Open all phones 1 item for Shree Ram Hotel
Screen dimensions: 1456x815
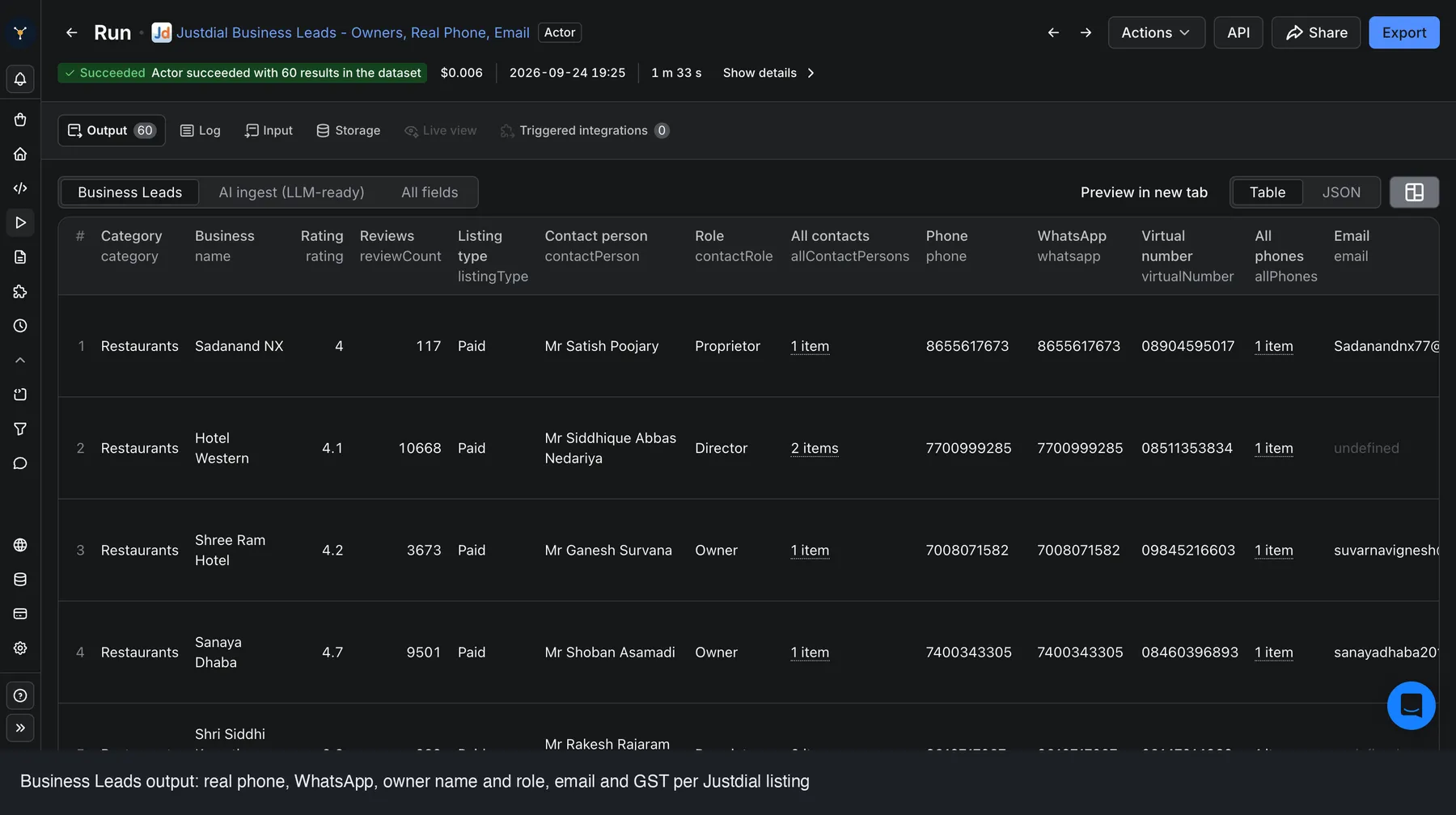(x=1274, y=550)
